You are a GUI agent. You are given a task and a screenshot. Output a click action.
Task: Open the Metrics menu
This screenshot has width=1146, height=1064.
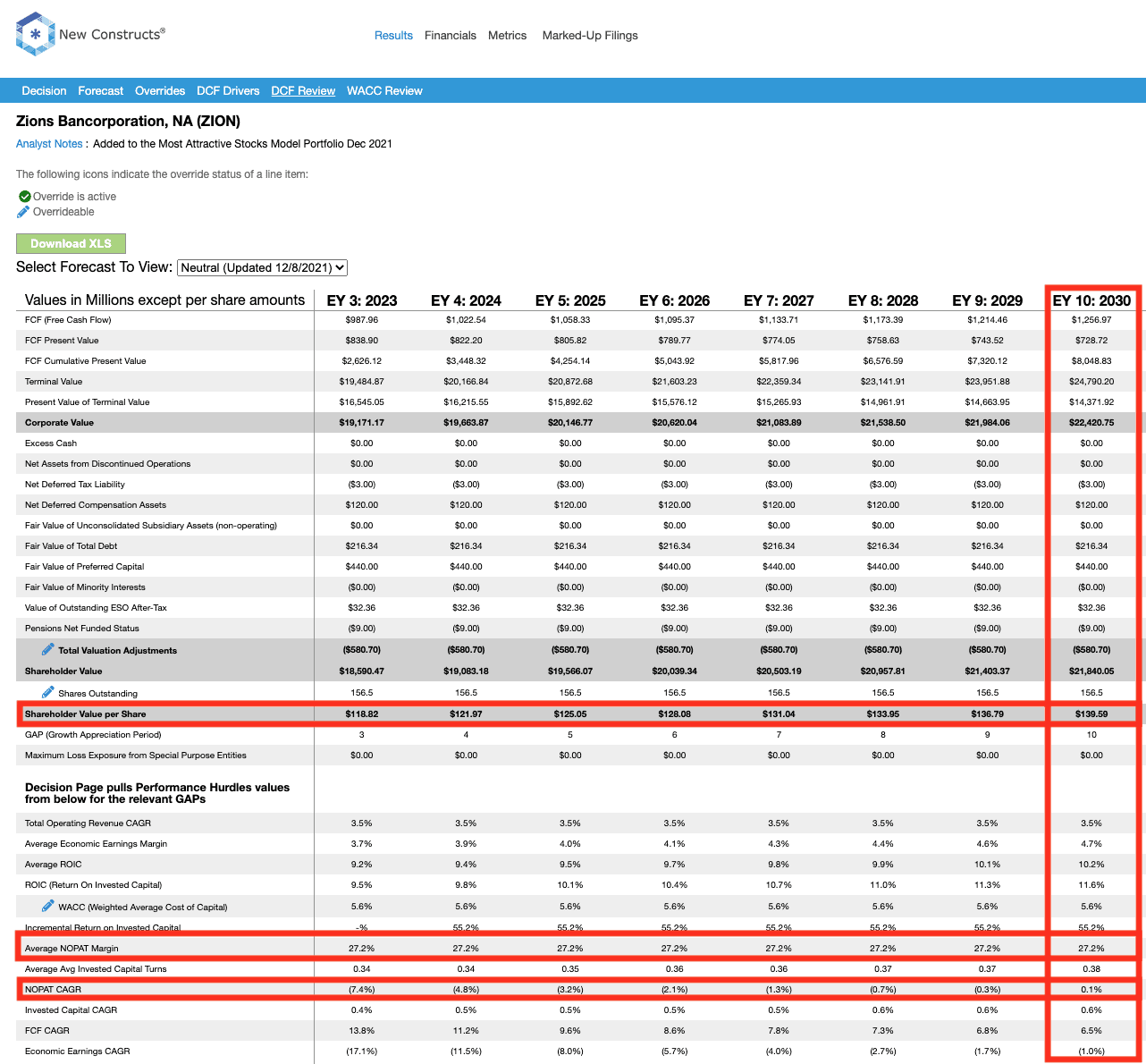pyautogui.click(x=507, y=36)
